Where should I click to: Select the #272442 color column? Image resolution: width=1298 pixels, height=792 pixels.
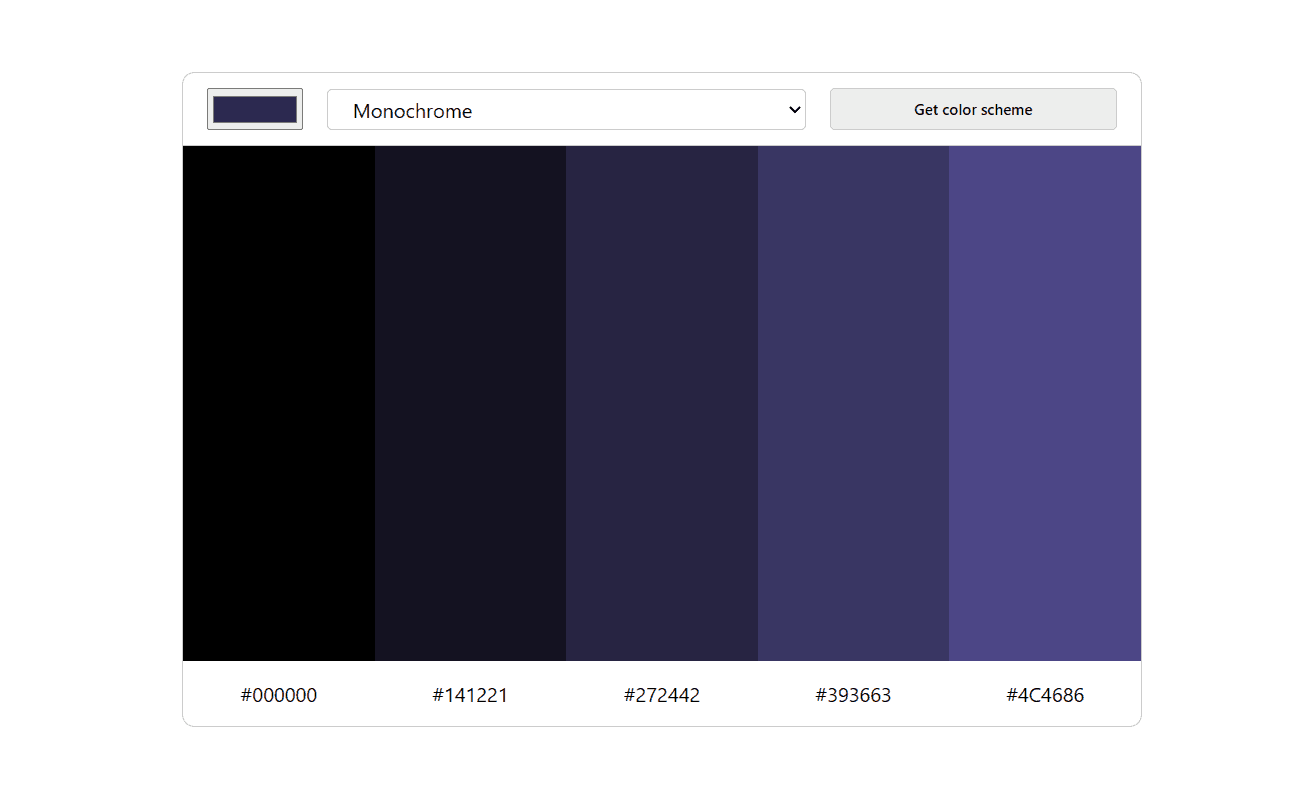662,403
